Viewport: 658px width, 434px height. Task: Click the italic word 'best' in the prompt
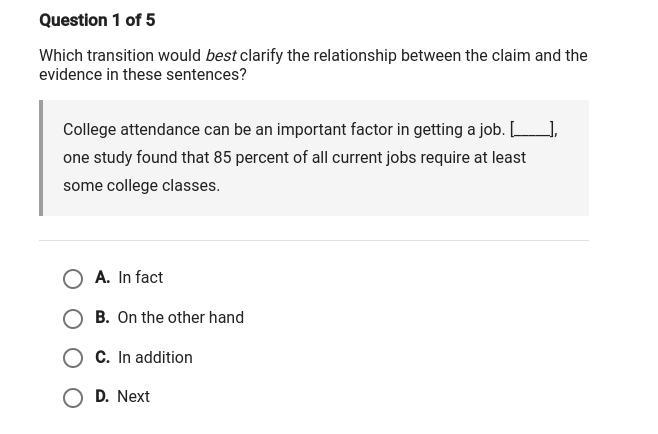220,56
